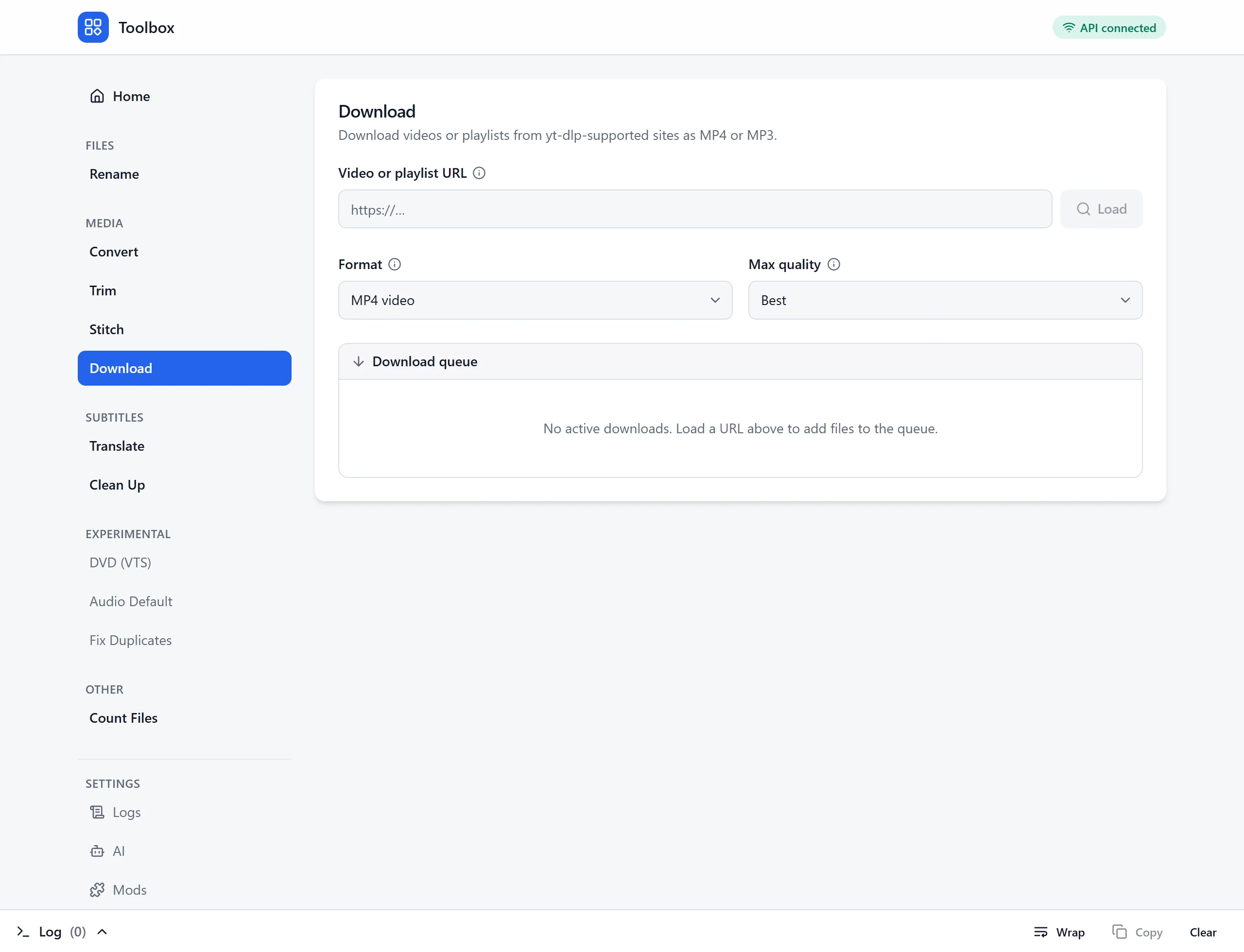Open the Format MP4 video dropdown

click(x=535, y=300)
